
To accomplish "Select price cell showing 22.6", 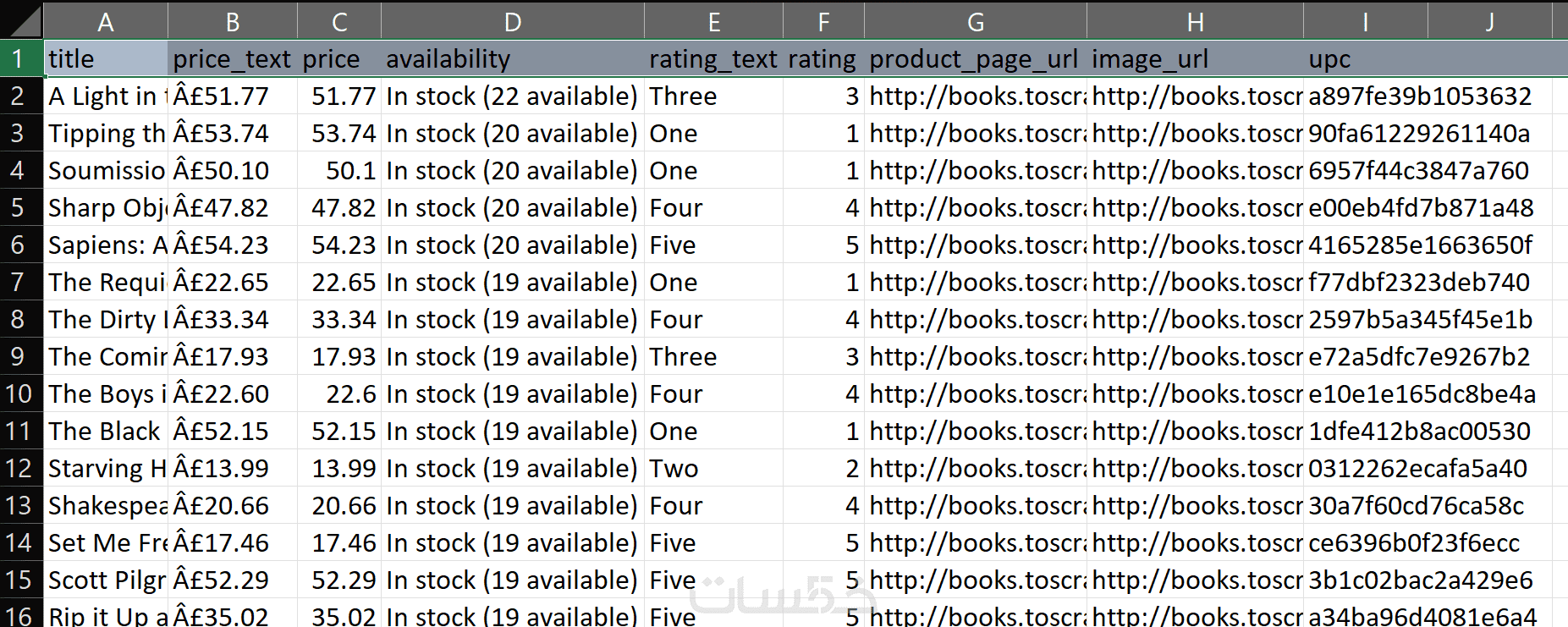I will pos(338,394).
